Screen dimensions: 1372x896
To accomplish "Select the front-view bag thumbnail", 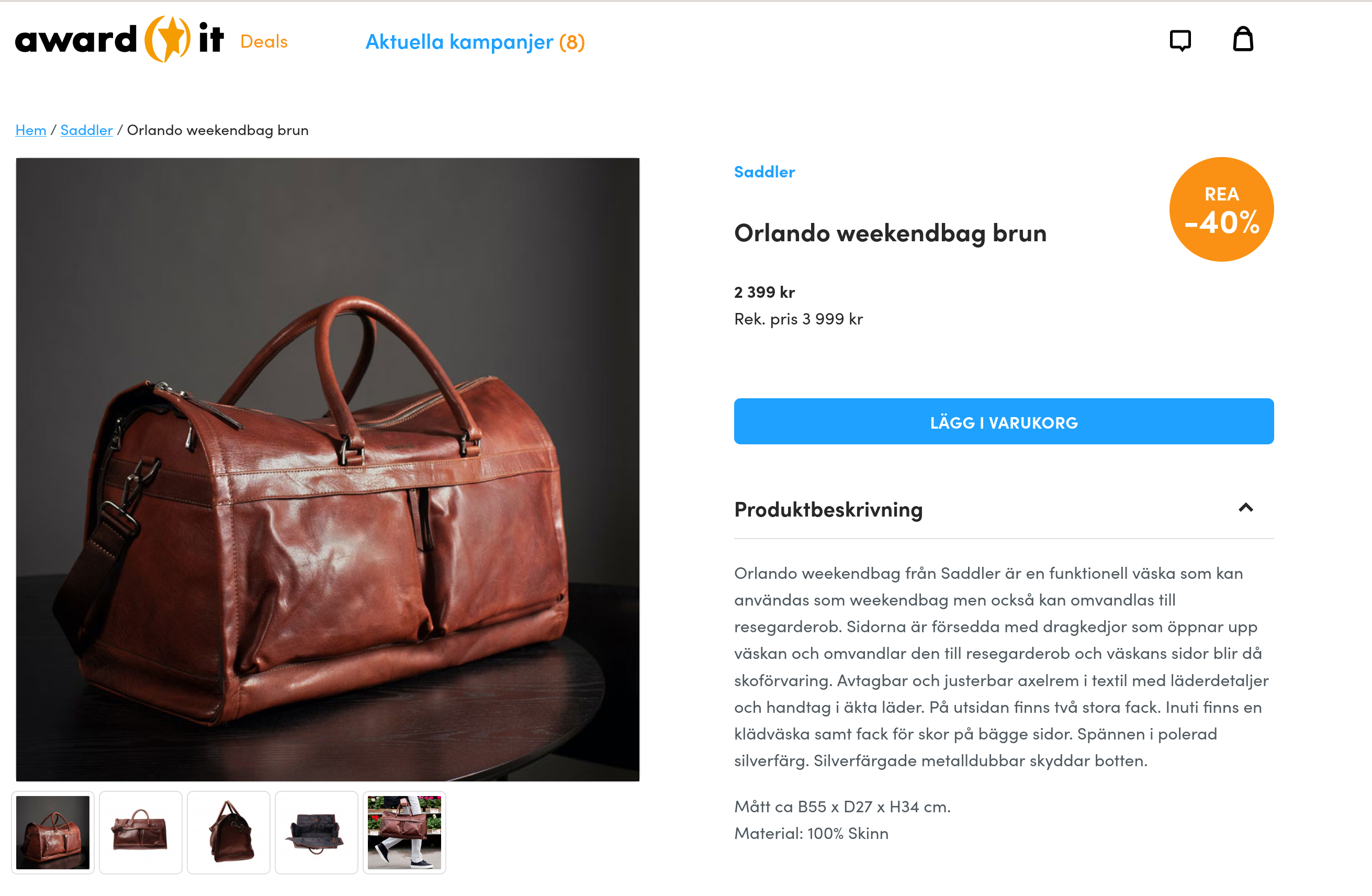I will click(141, 833).
